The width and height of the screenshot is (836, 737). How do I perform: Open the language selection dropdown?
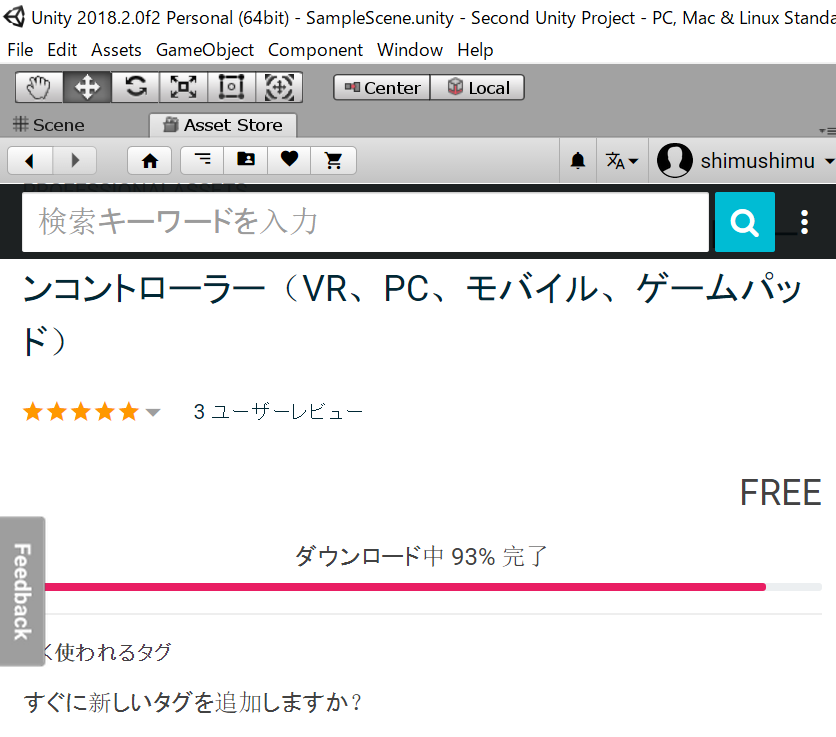click(621, 161)
